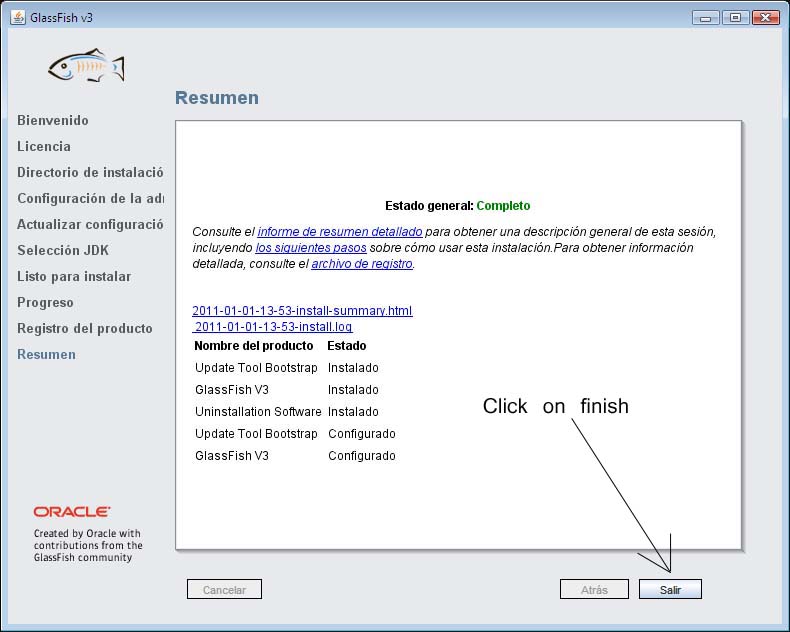Select Registro del producto step

[85, 329]
